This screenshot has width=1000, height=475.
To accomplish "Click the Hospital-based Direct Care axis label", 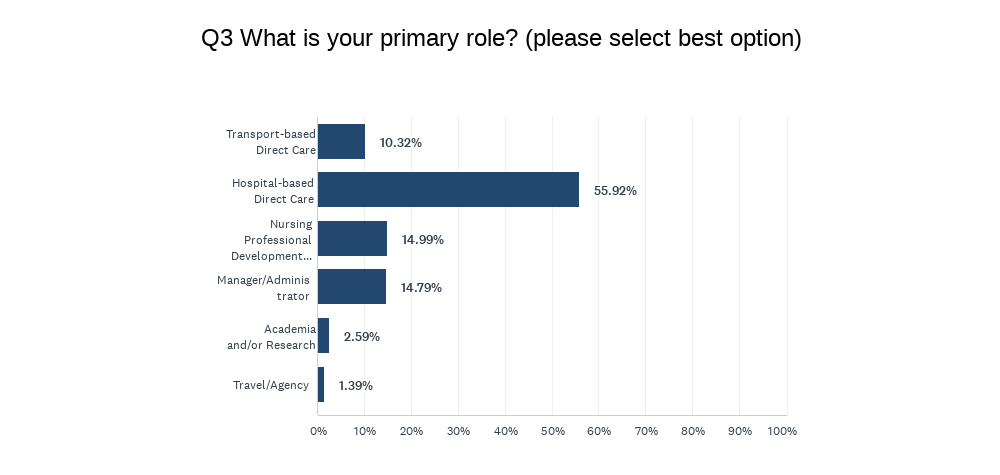I will pos(273,191).
